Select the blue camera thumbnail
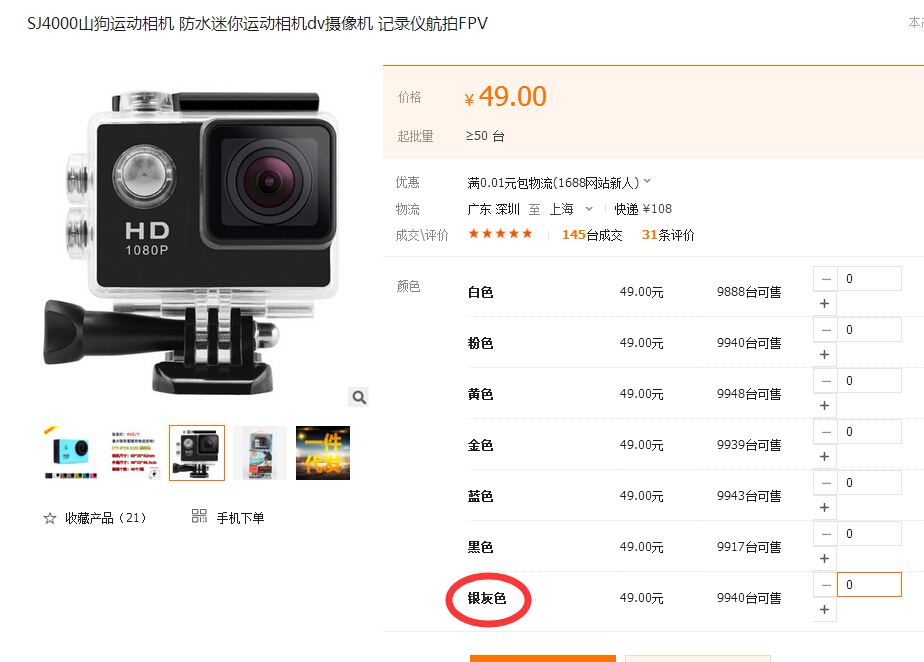The height and width of the screenshot is (662, 924). [x=71, y=453]
